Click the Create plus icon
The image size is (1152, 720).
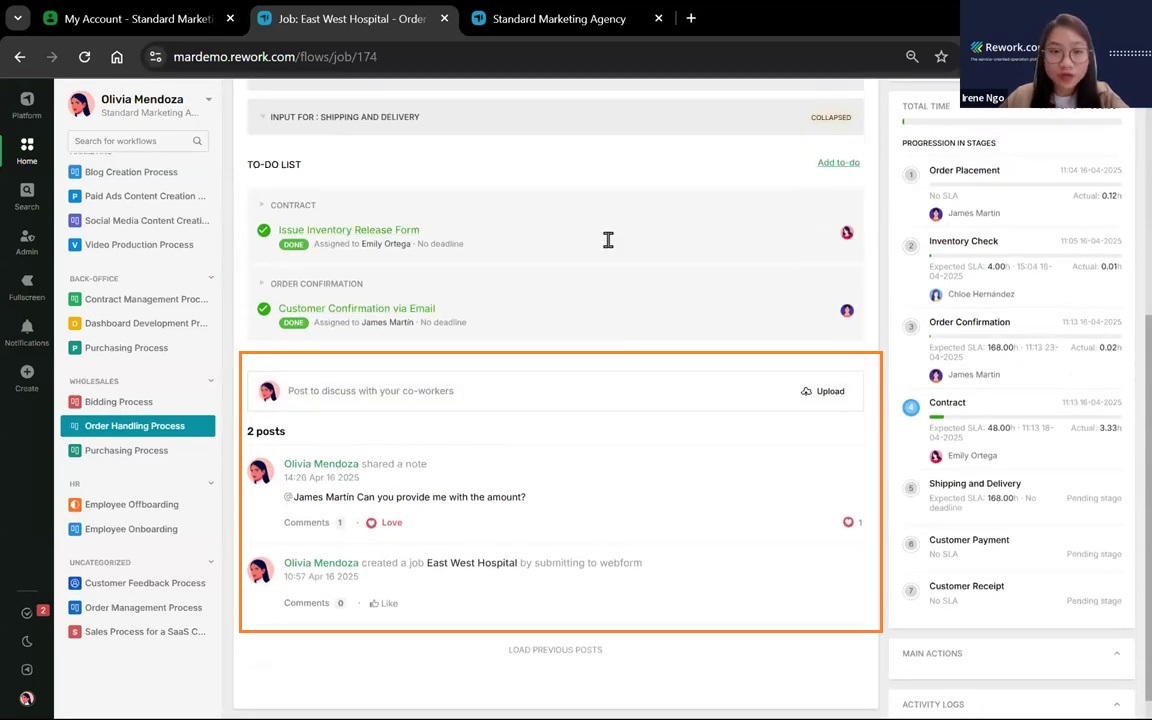tap(26, 378)
